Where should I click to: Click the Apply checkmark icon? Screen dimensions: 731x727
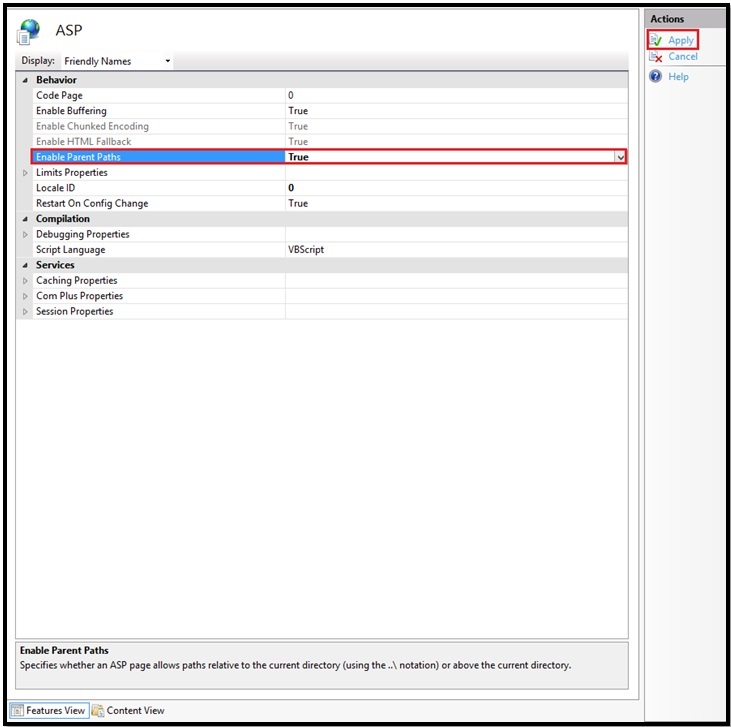tap(656, 40)
